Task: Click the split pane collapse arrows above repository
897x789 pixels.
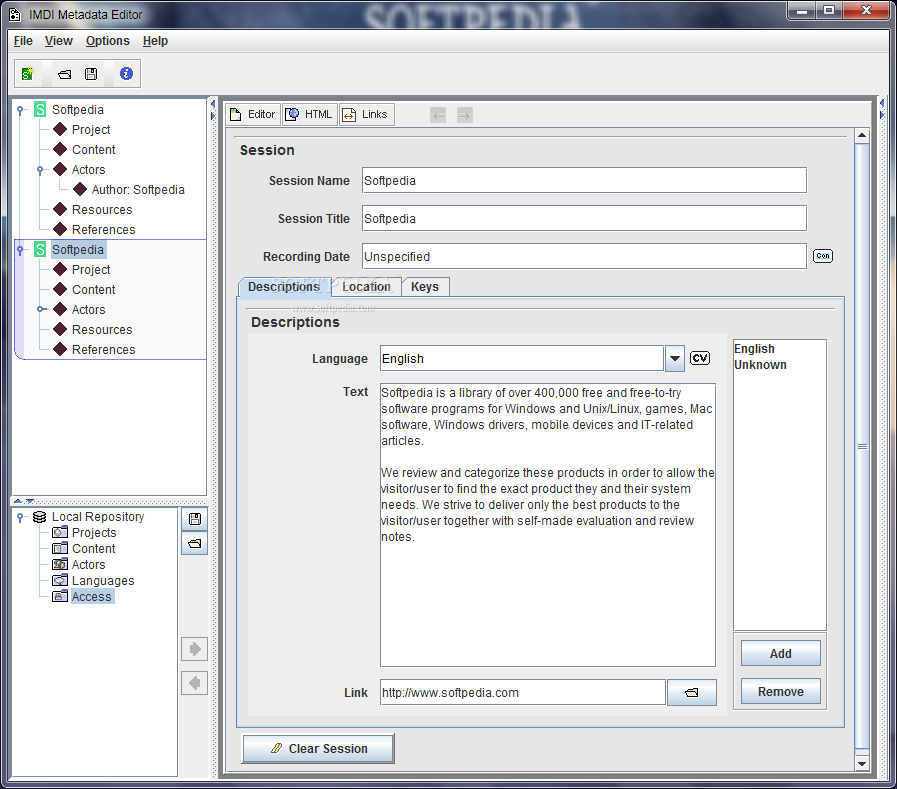Action: click(24, 501)
